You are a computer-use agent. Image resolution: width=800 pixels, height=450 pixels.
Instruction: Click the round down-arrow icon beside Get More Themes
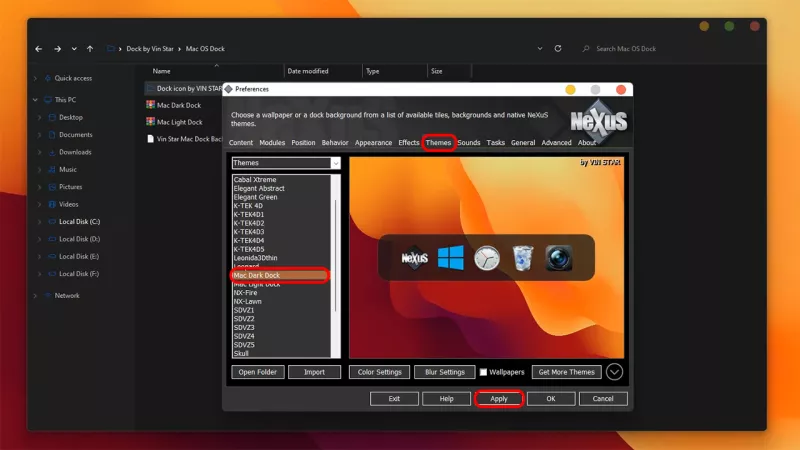coord(614,372)
